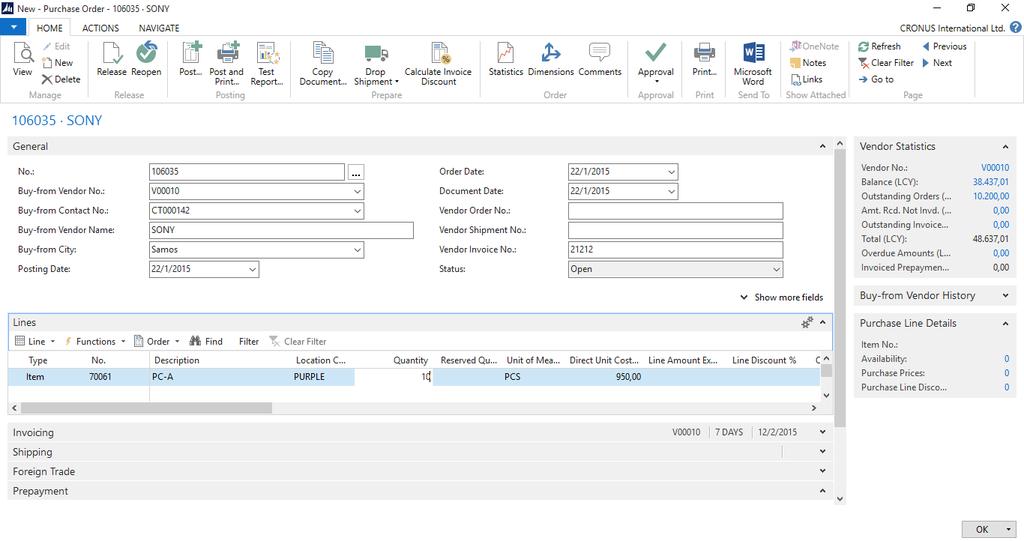Click the OK button

click(982, 529)
